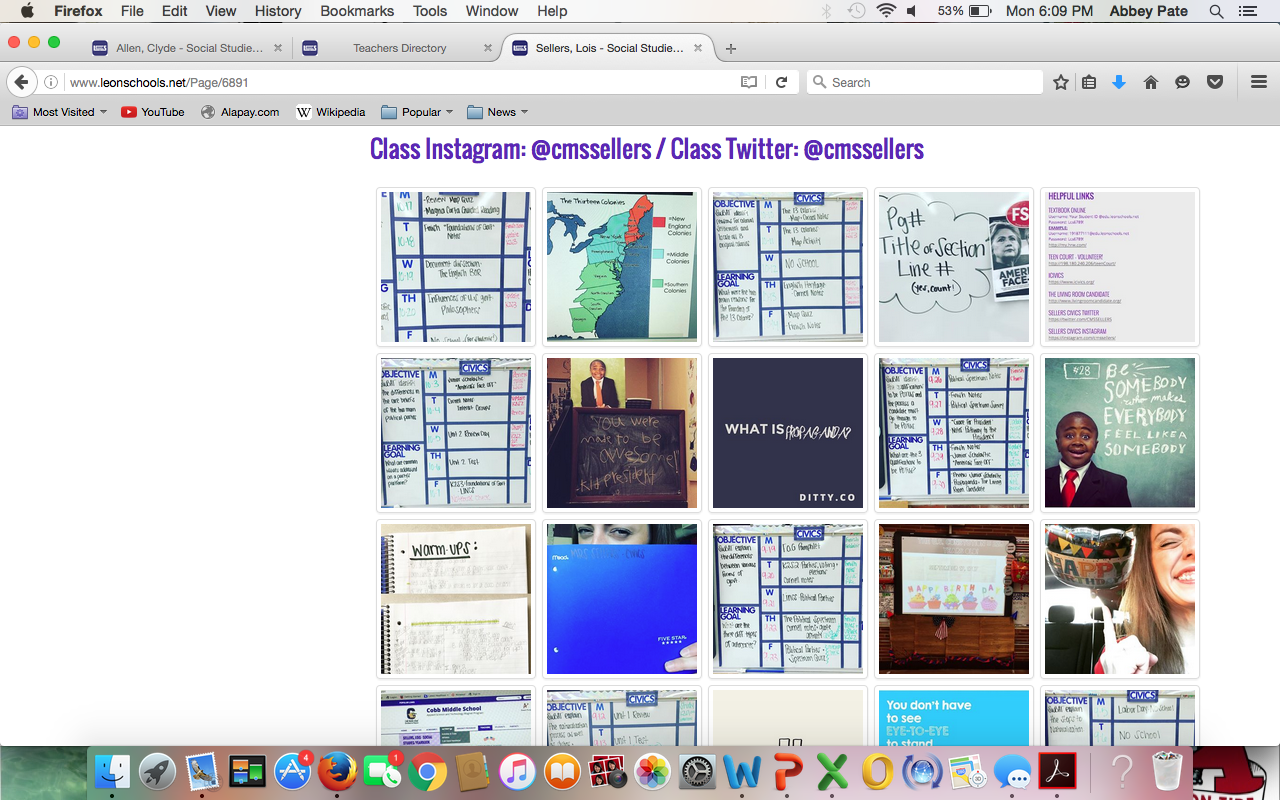1280x800 pixels.
Task: Open PowerPoint in the Dock
Action: 788,772
